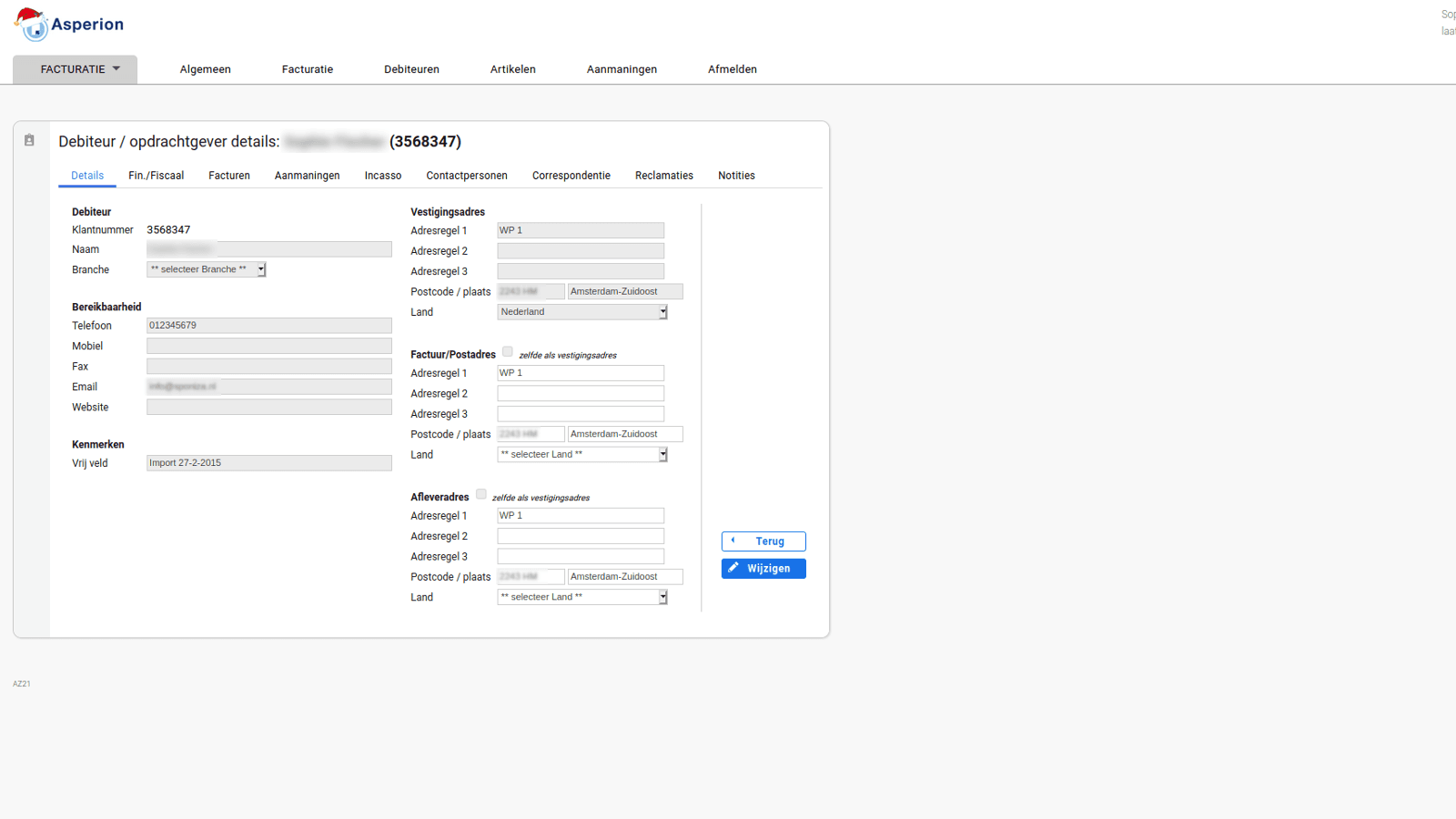
Task: Click Afmelden to log out
Action: (732, 69)
